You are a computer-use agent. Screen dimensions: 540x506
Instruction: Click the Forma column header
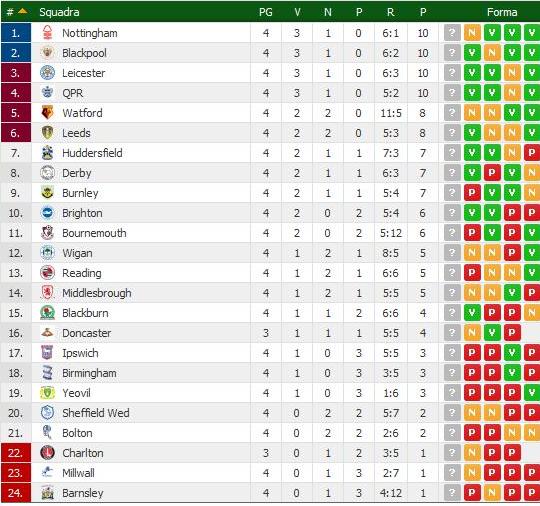(x=502, y=12)
